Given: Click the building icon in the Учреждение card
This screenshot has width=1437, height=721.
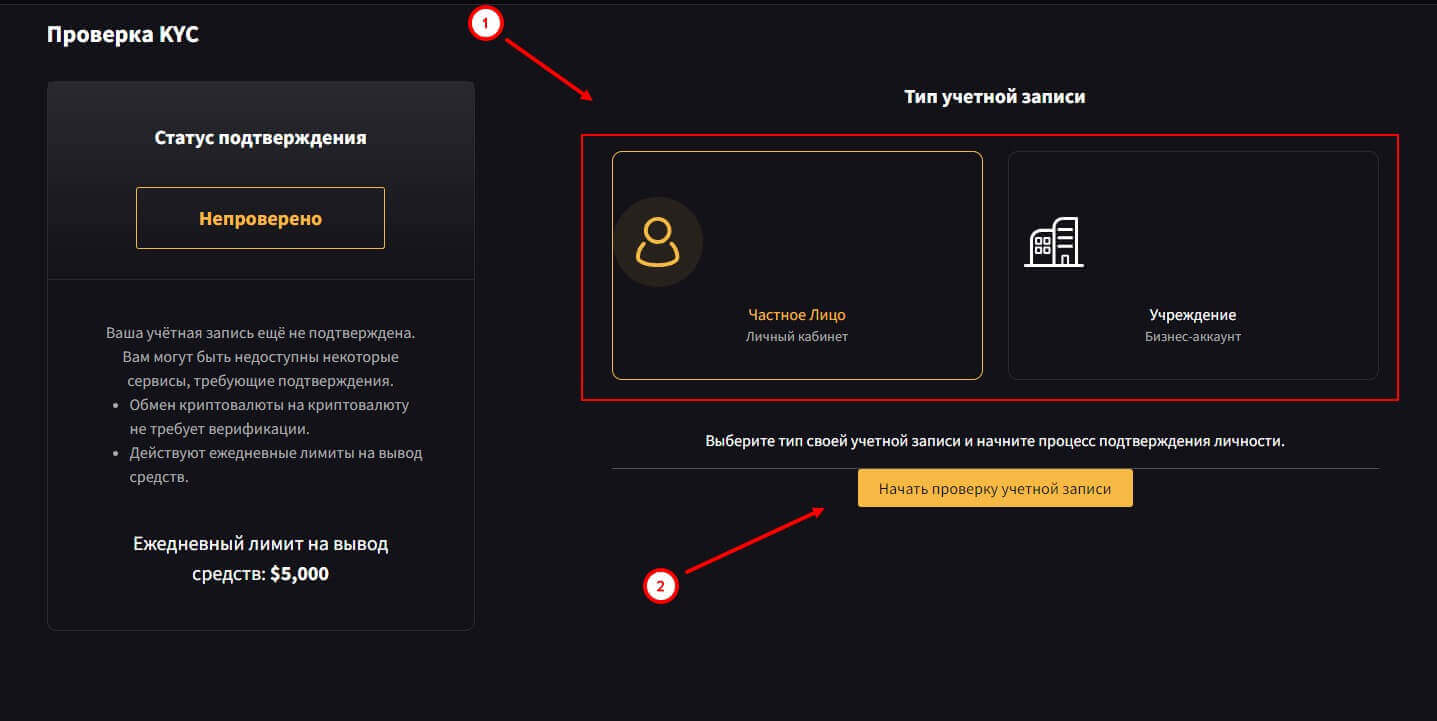Looking at the screenshot, I should (x=1054, y=242).
